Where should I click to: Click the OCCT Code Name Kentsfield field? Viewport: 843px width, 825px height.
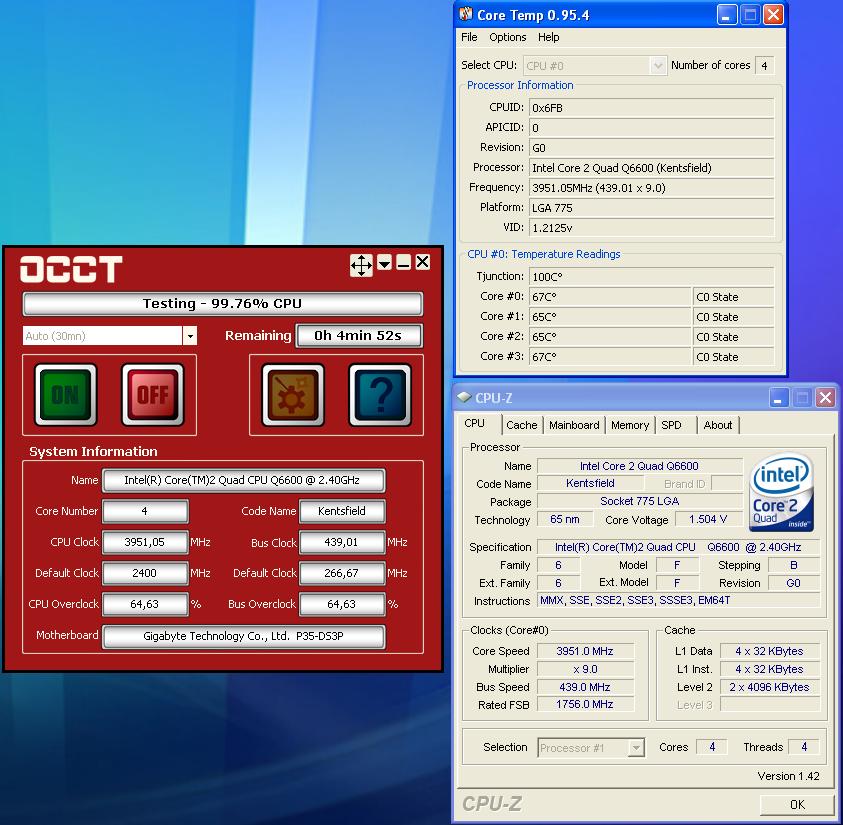342,511
